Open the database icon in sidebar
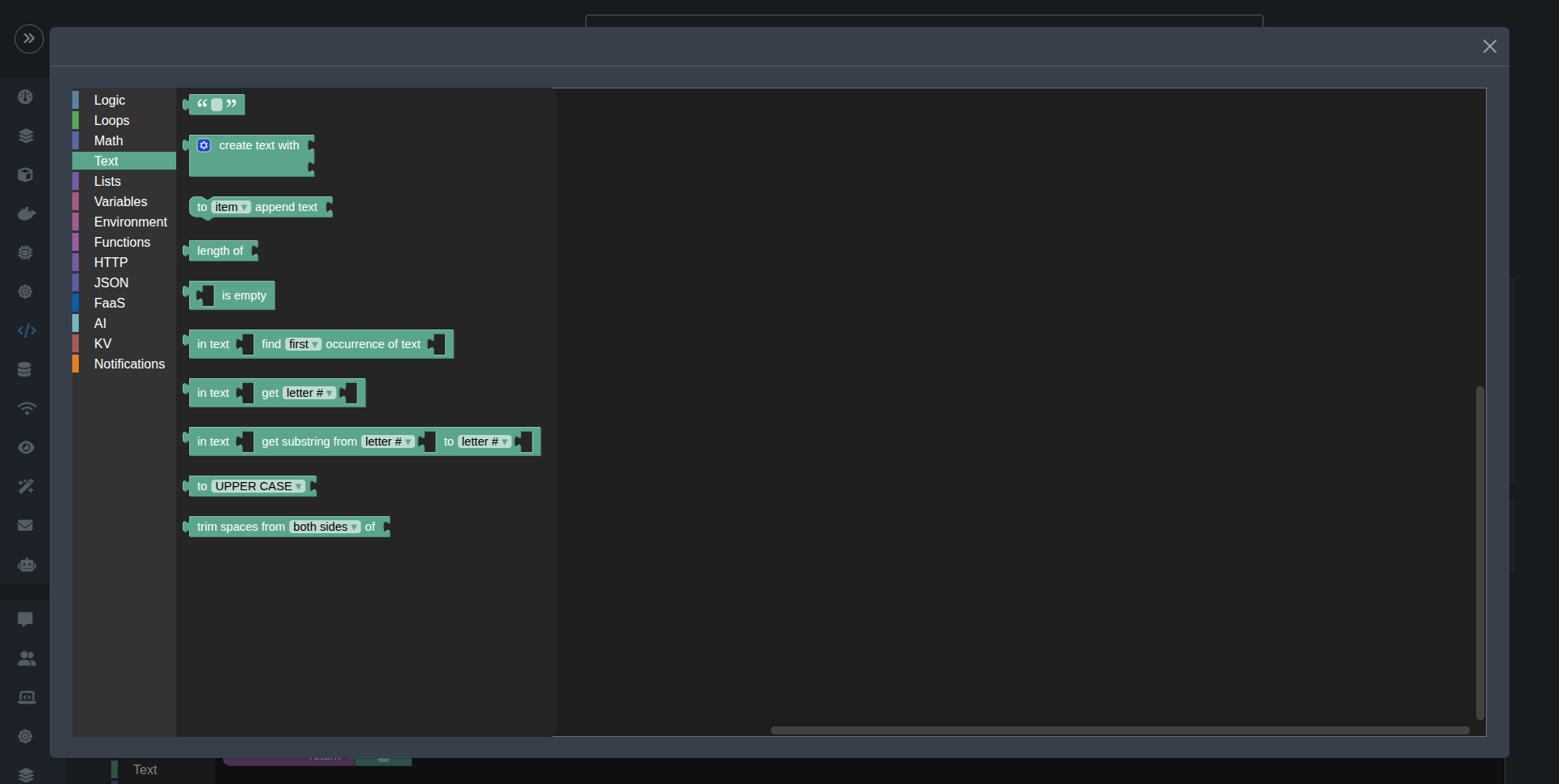The image size is (1559, 784). coord(26,369)
